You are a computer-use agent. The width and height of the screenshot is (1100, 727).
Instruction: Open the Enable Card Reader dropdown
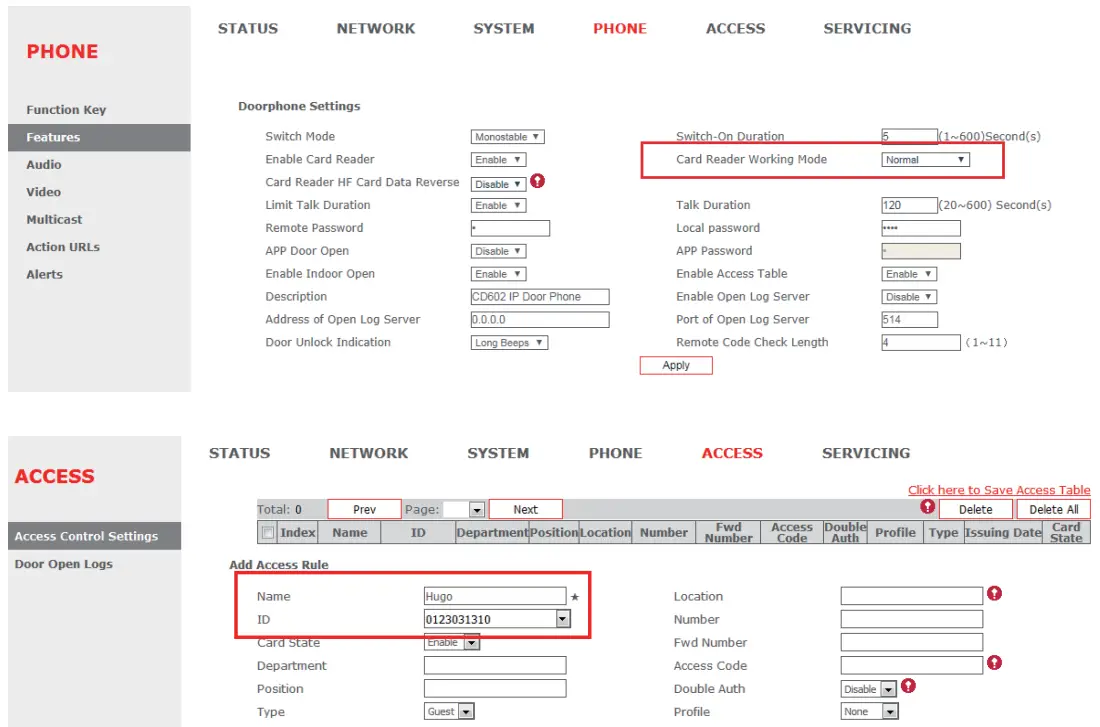tap(498, 160)
